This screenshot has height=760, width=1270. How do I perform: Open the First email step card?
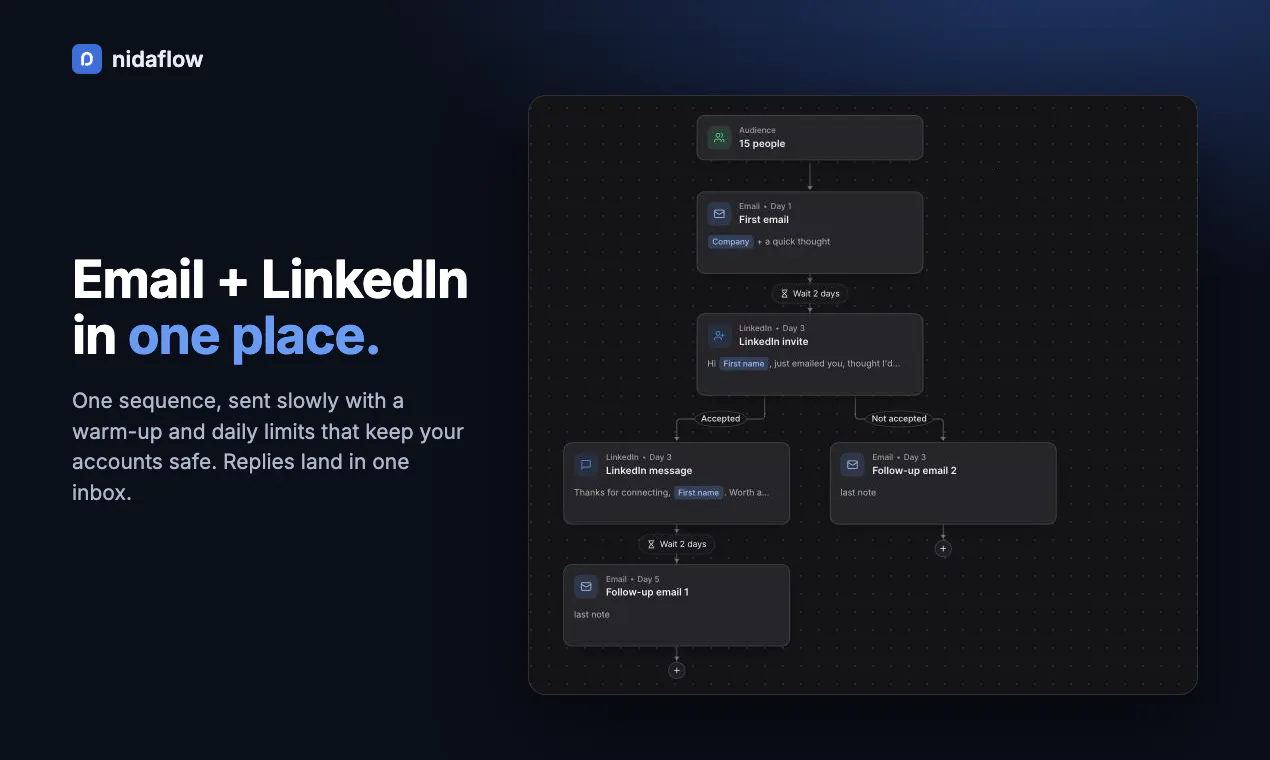coord(810,233)
